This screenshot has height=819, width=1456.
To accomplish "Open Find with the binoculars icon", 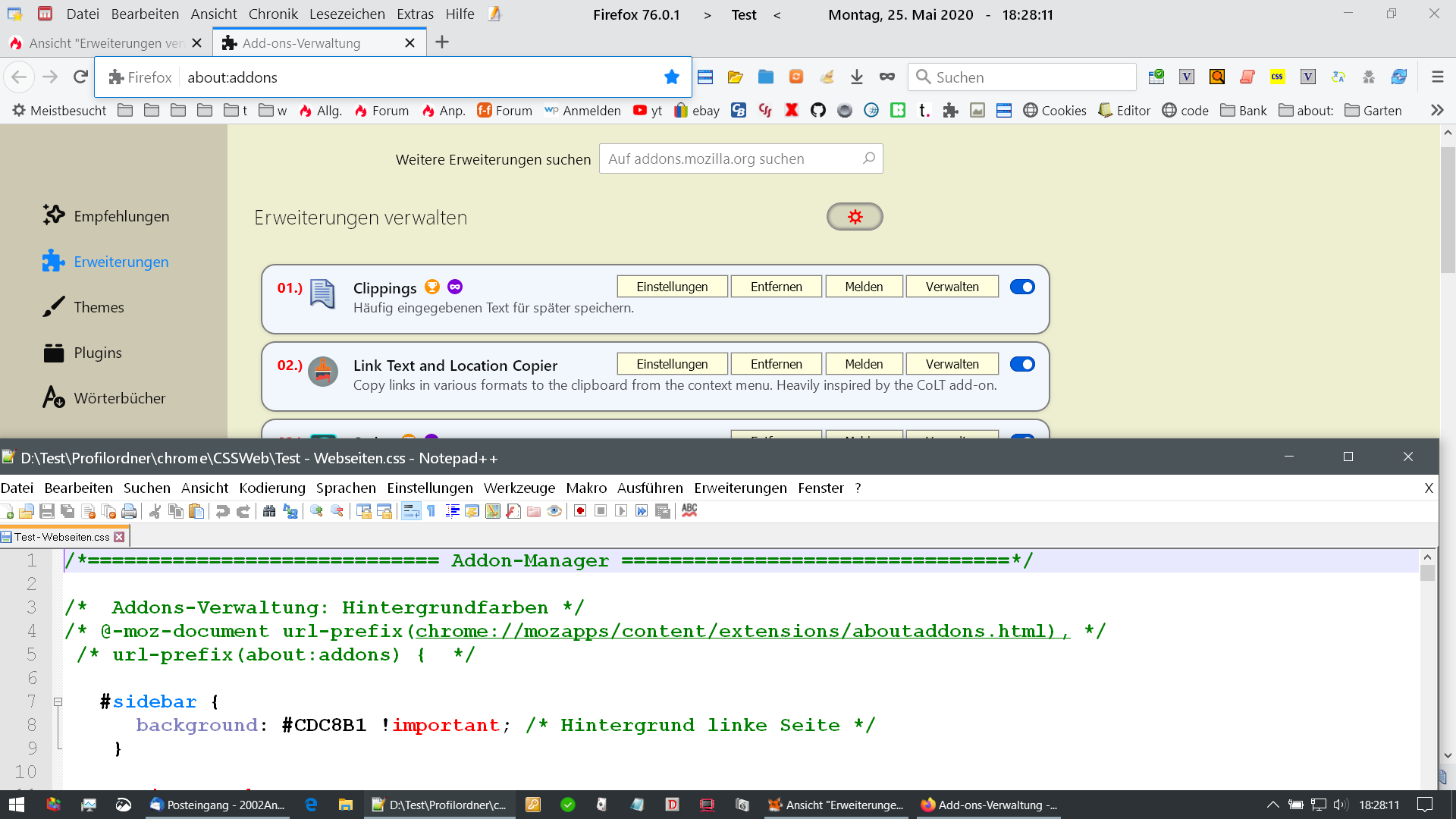I will point(269,511).
